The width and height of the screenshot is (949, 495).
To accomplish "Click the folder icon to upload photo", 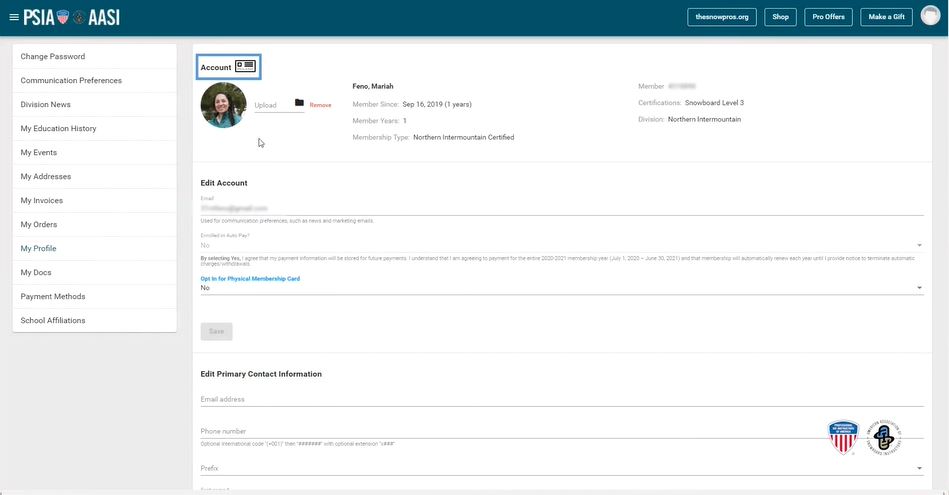I will click(299, 103).
